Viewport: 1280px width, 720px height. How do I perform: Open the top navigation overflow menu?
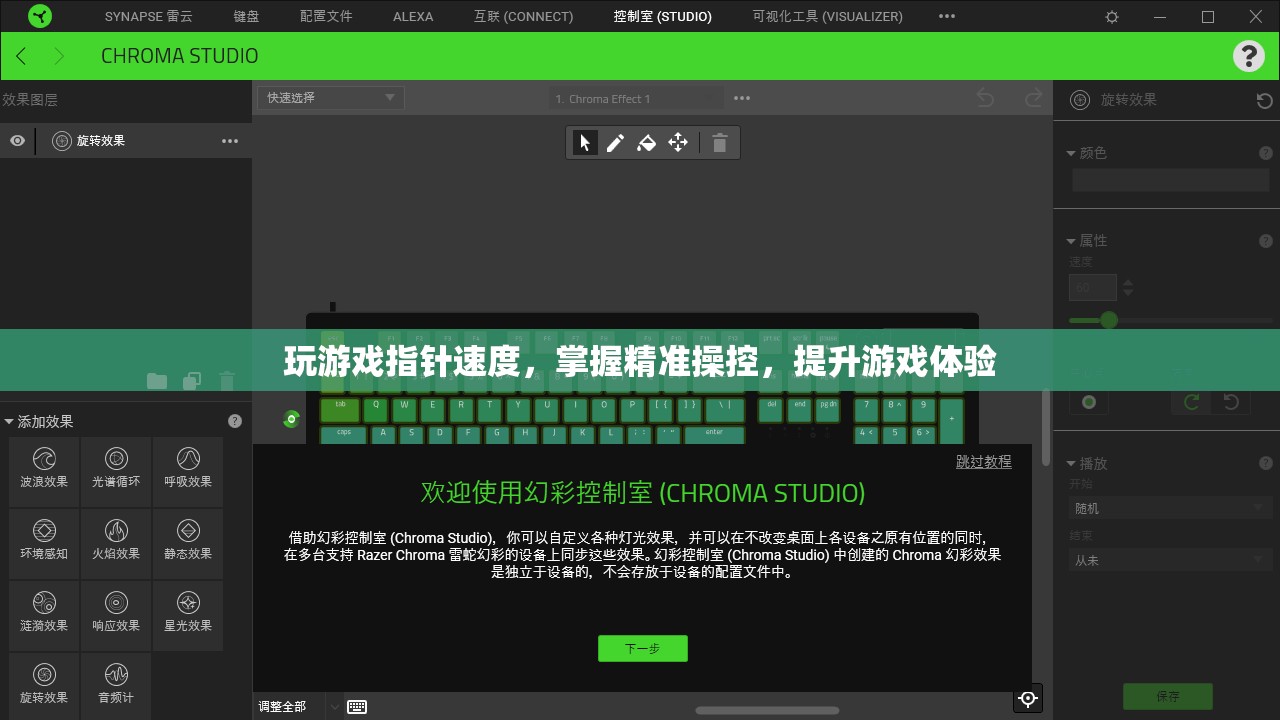(946, 17)
